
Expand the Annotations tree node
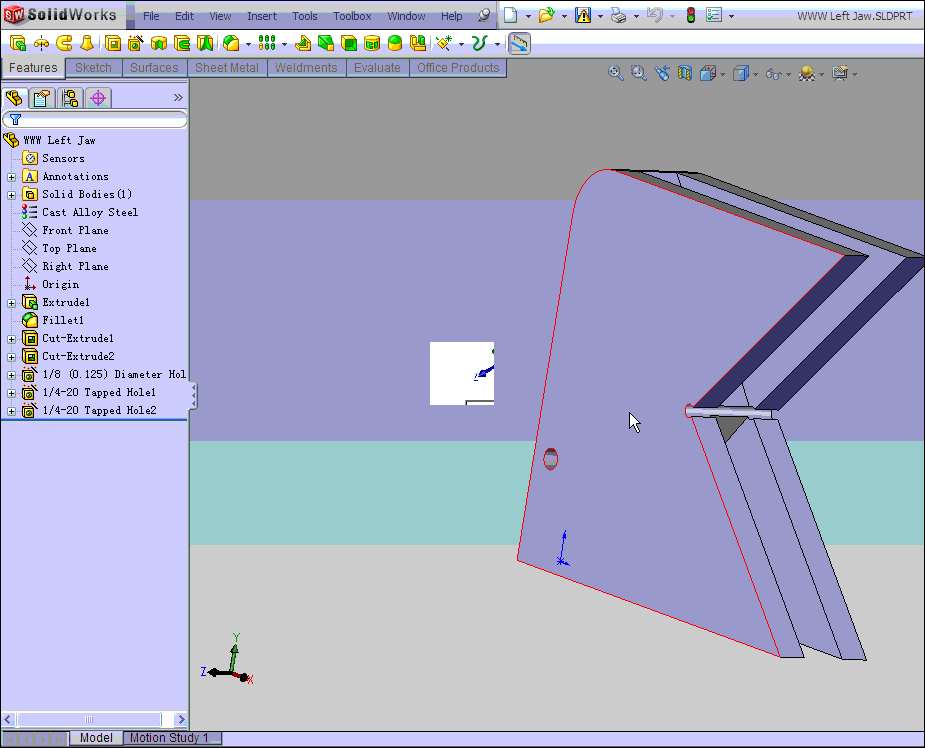click(x=11, y=177)
